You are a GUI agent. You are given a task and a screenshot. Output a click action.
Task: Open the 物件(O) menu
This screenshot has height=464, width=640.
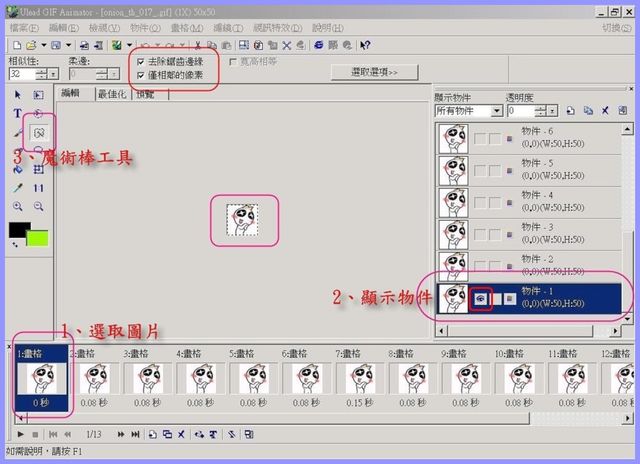(x=145, y=28)
